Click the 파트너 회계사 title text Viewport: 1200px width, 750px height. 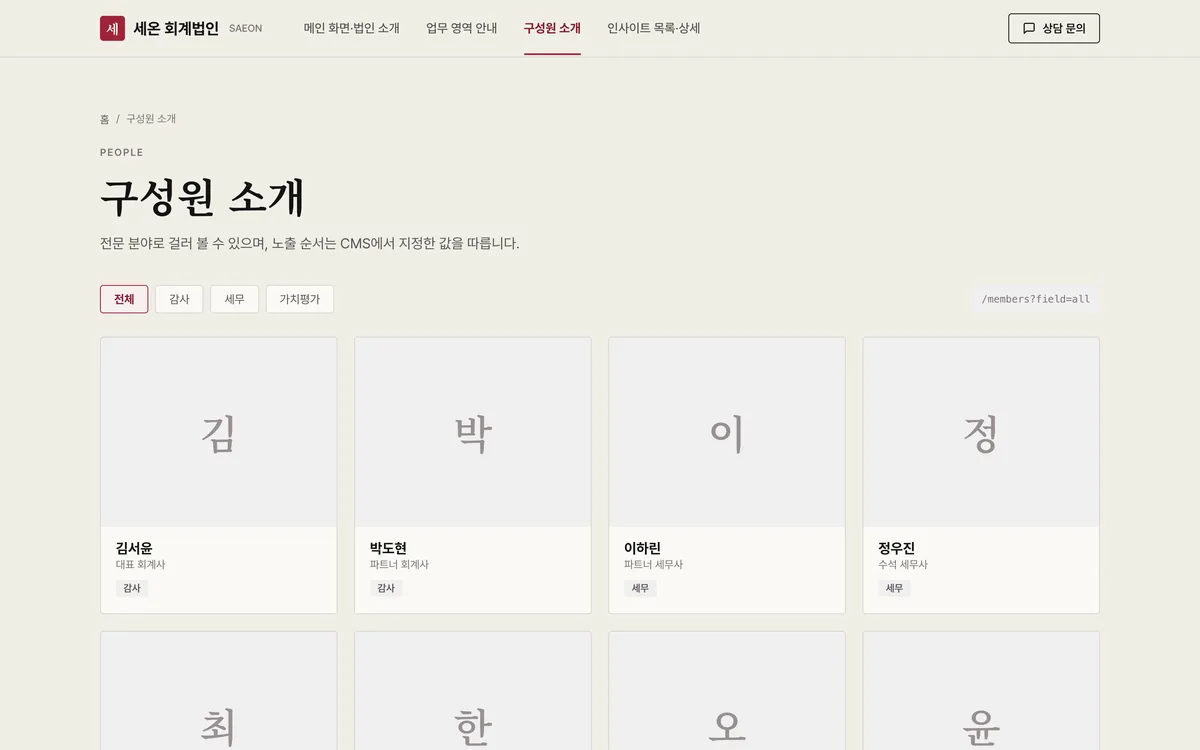pyautogui.click(x=400, y=565)
